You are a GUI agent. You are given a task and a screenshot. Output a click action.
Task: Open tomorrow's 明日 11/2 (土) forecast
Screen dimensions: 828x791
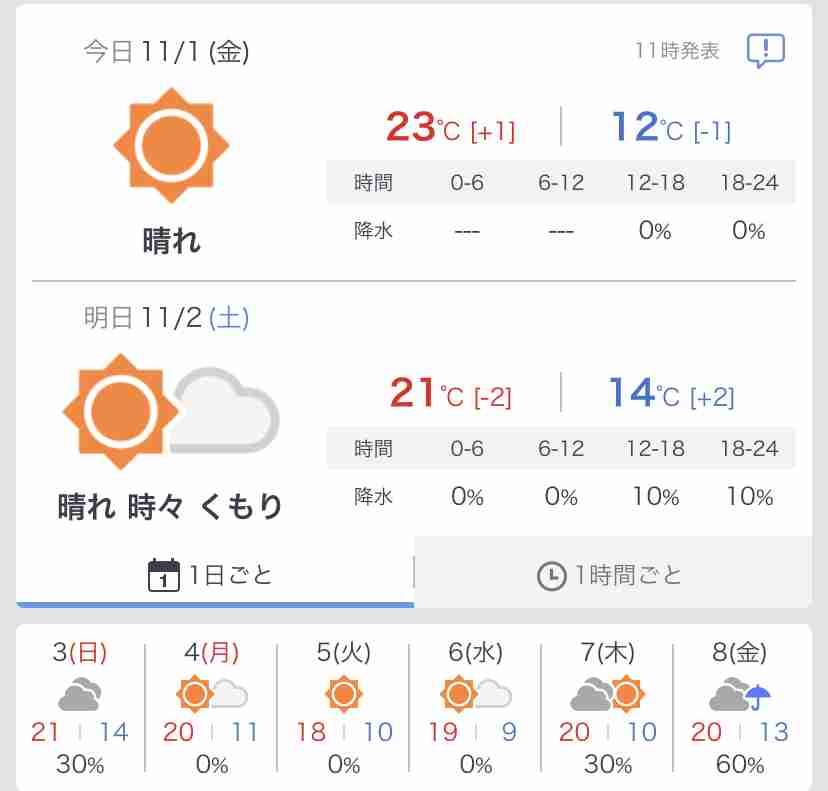point(166,318)
